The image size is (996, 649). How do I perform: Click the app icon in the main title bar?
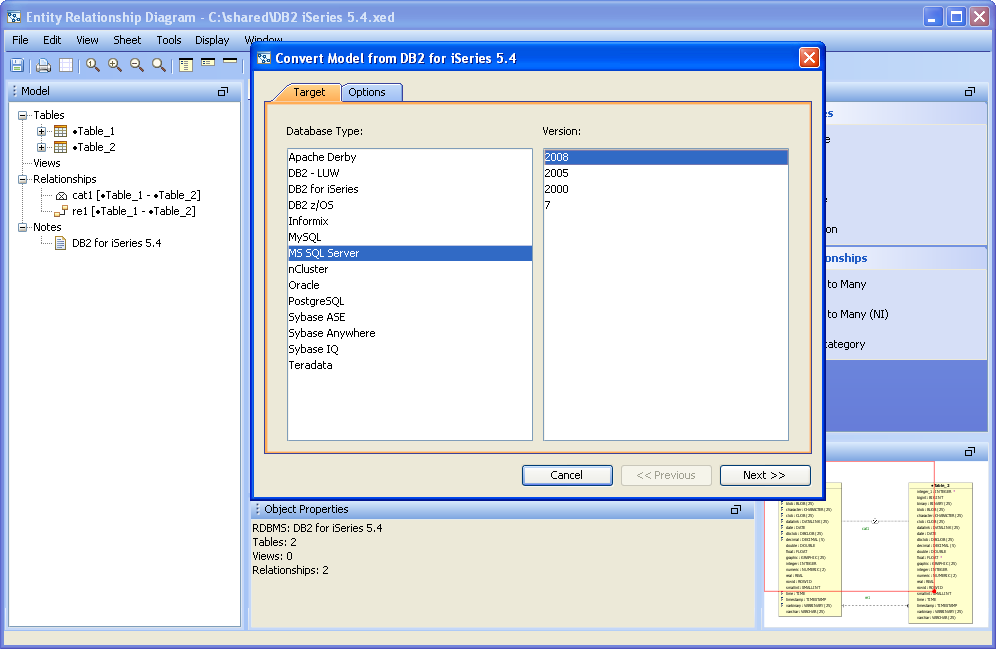click(x=14, y=17)
